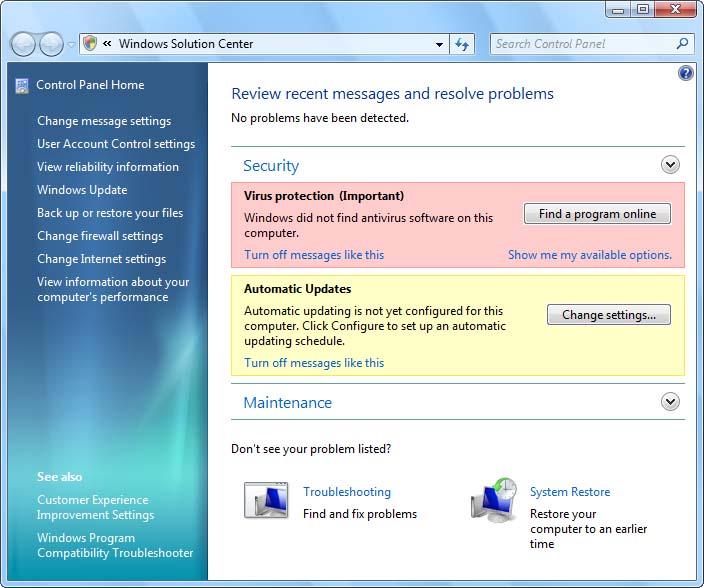704x588 pixels.
Task: Expand the Maintenance section chevron
Action: tap(670, 401)
